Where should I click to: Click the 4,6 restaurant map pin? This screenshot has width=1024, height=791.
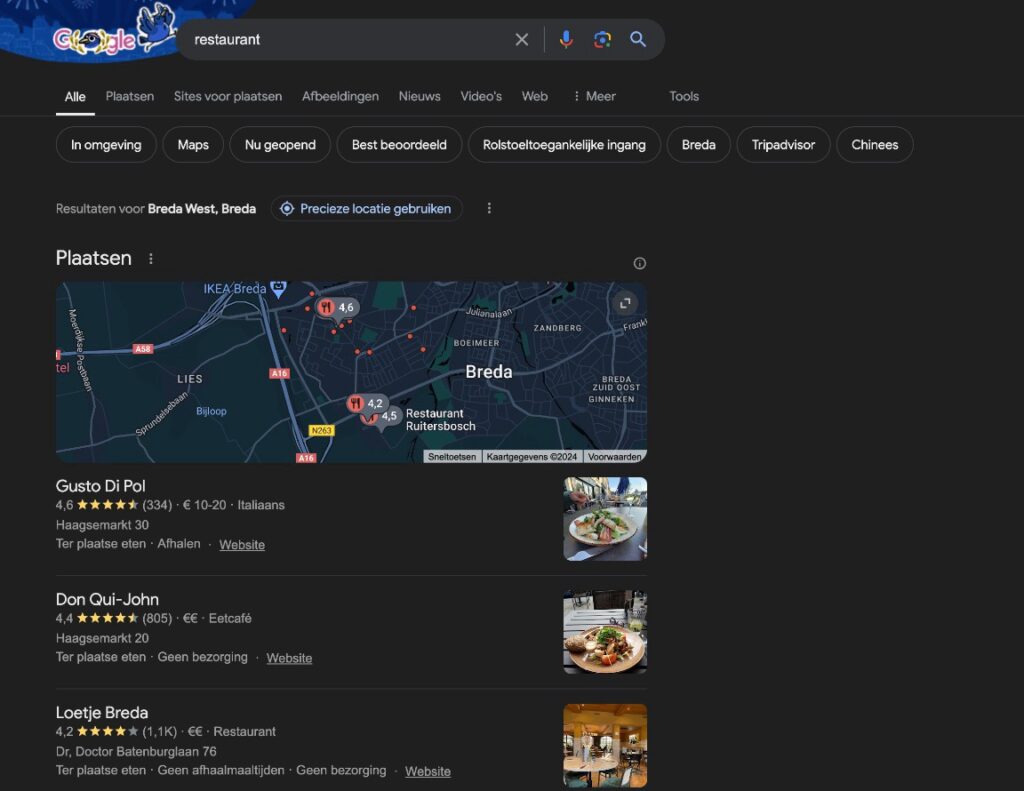tap(326, 307)
